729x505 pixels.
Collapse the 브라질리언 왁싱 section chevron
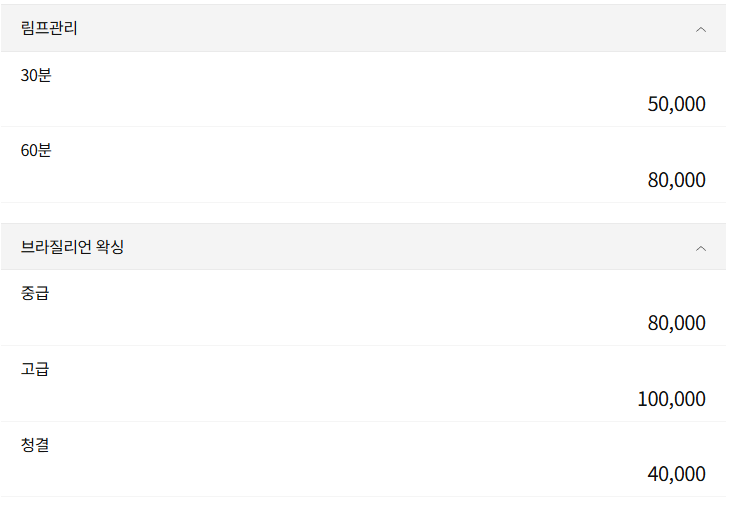[x=700, y=248]
